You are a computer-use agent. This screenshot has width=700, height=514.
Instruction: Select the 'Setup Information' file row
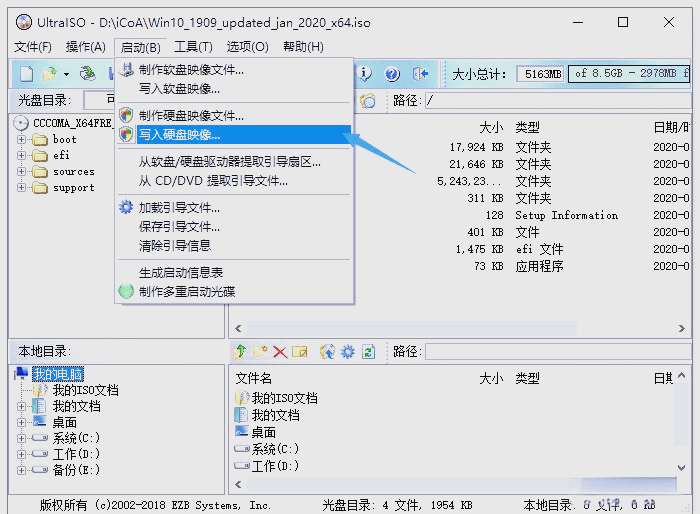tap(460, 215)
